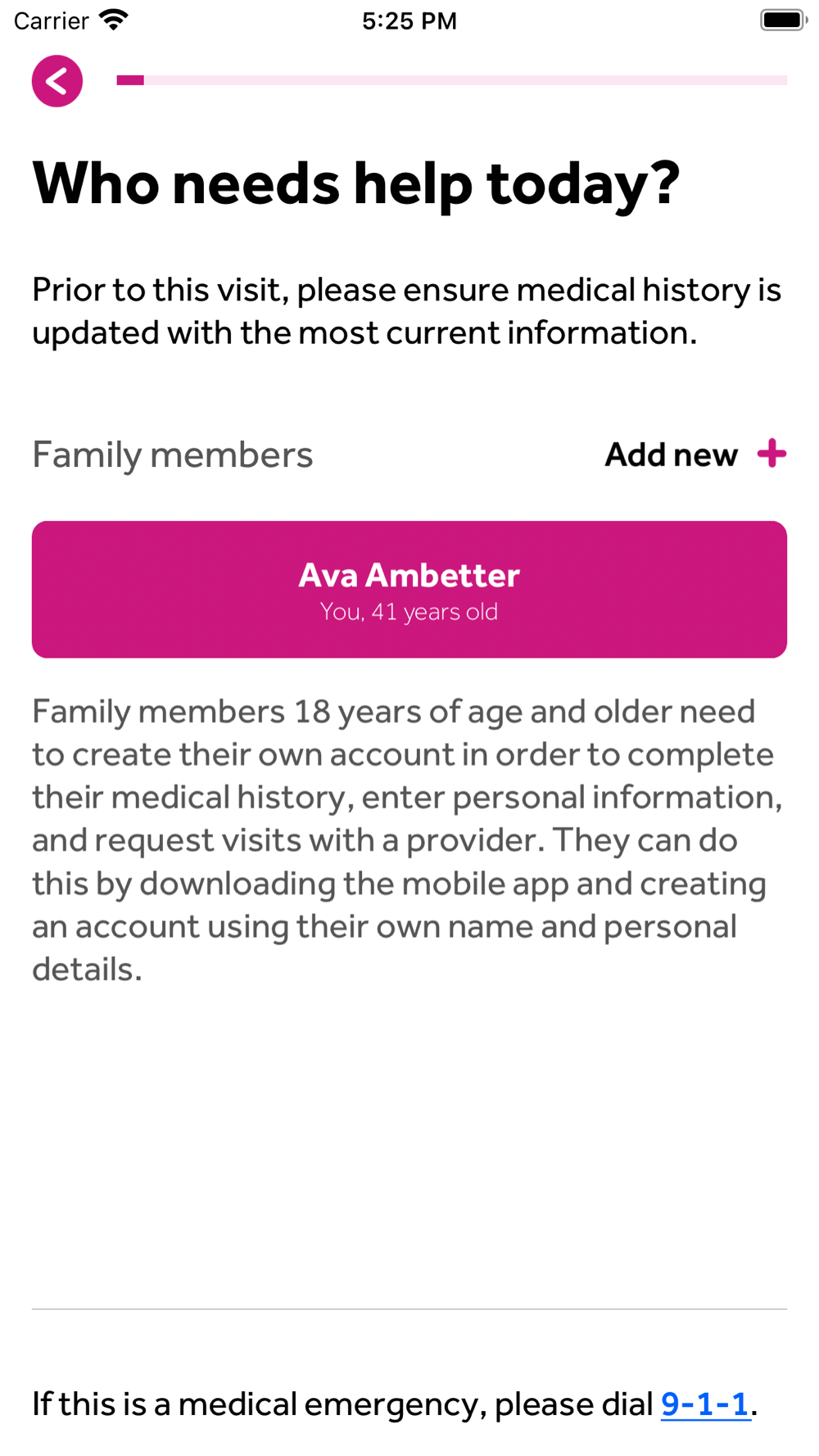
Task: Tap the family members age notice
Action: (407, 840)
